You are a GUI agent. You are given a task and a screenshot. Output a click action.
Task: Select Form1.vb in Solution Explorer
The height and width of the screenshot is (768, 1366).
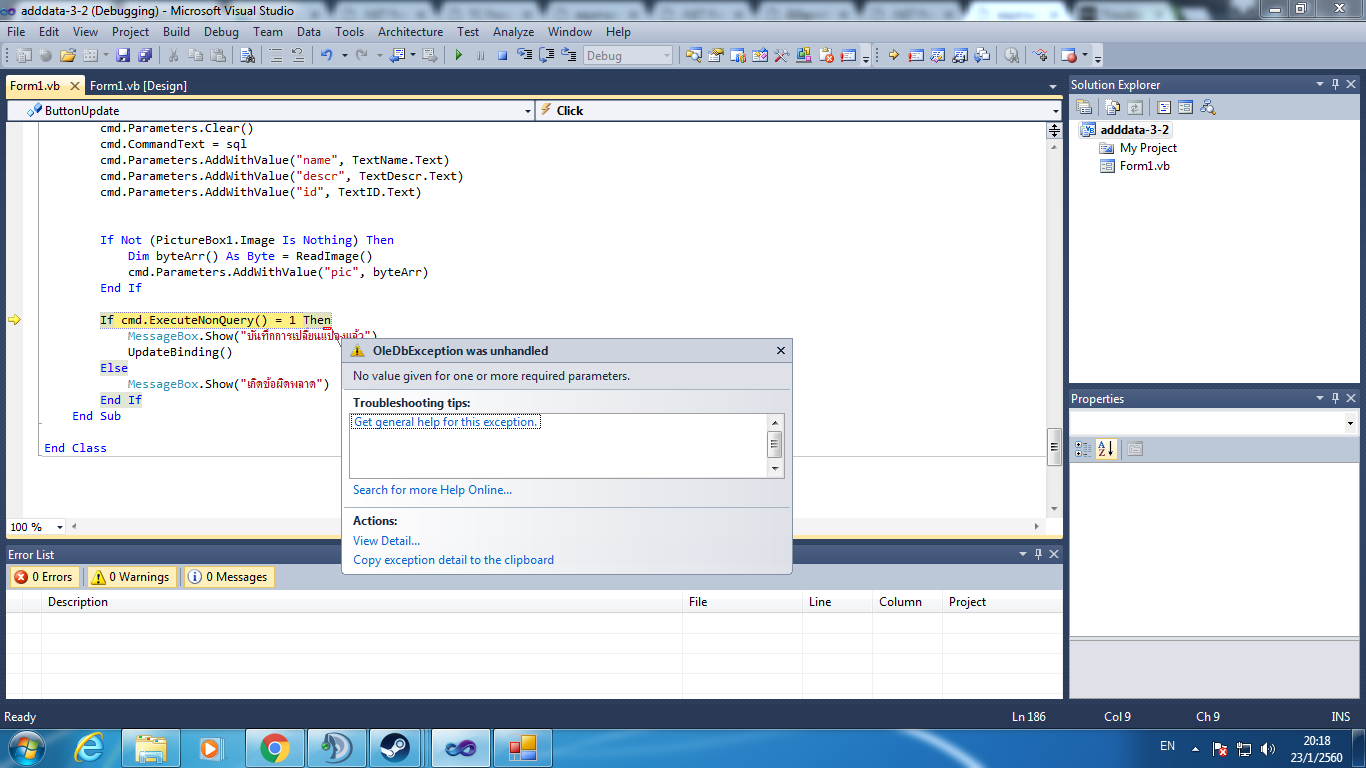coord(1144,166)
